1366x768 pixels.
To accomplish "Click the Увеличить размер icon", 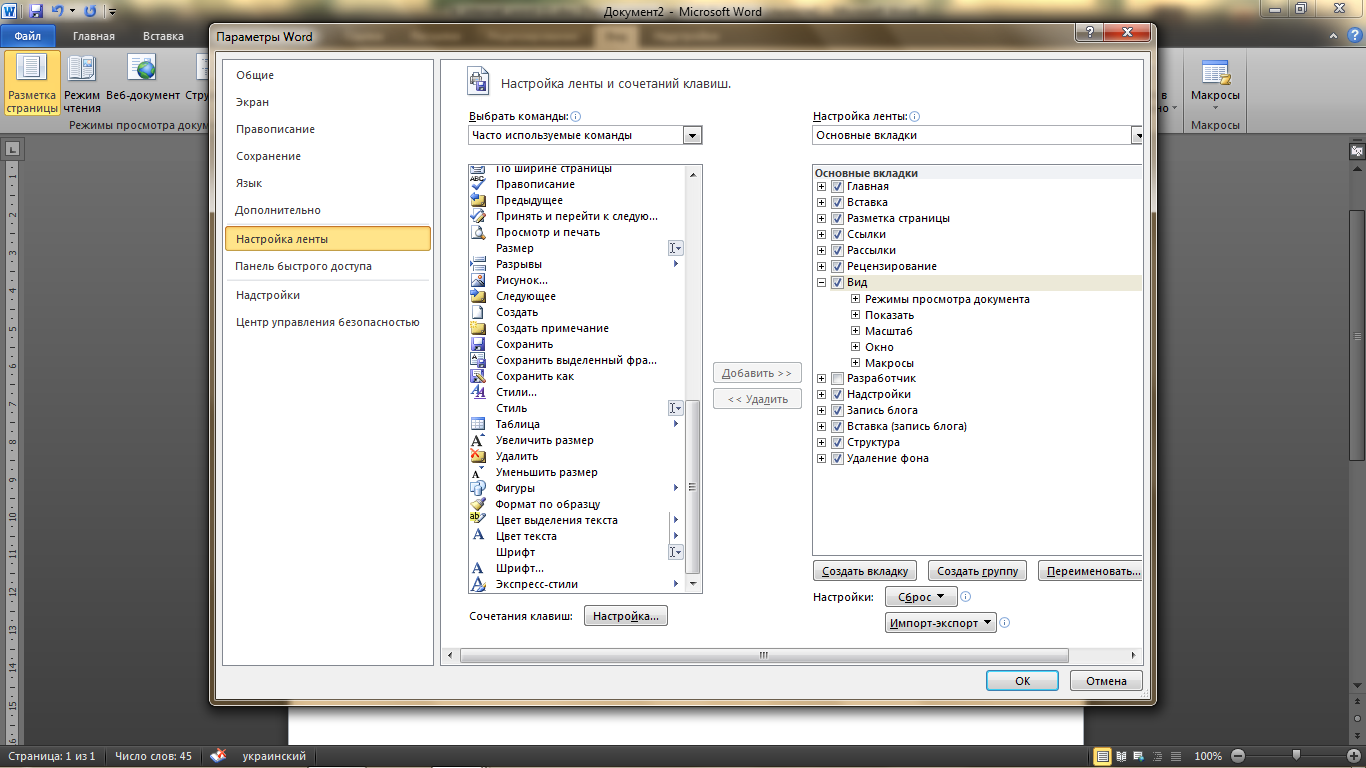I will click(x=478, y=440).
